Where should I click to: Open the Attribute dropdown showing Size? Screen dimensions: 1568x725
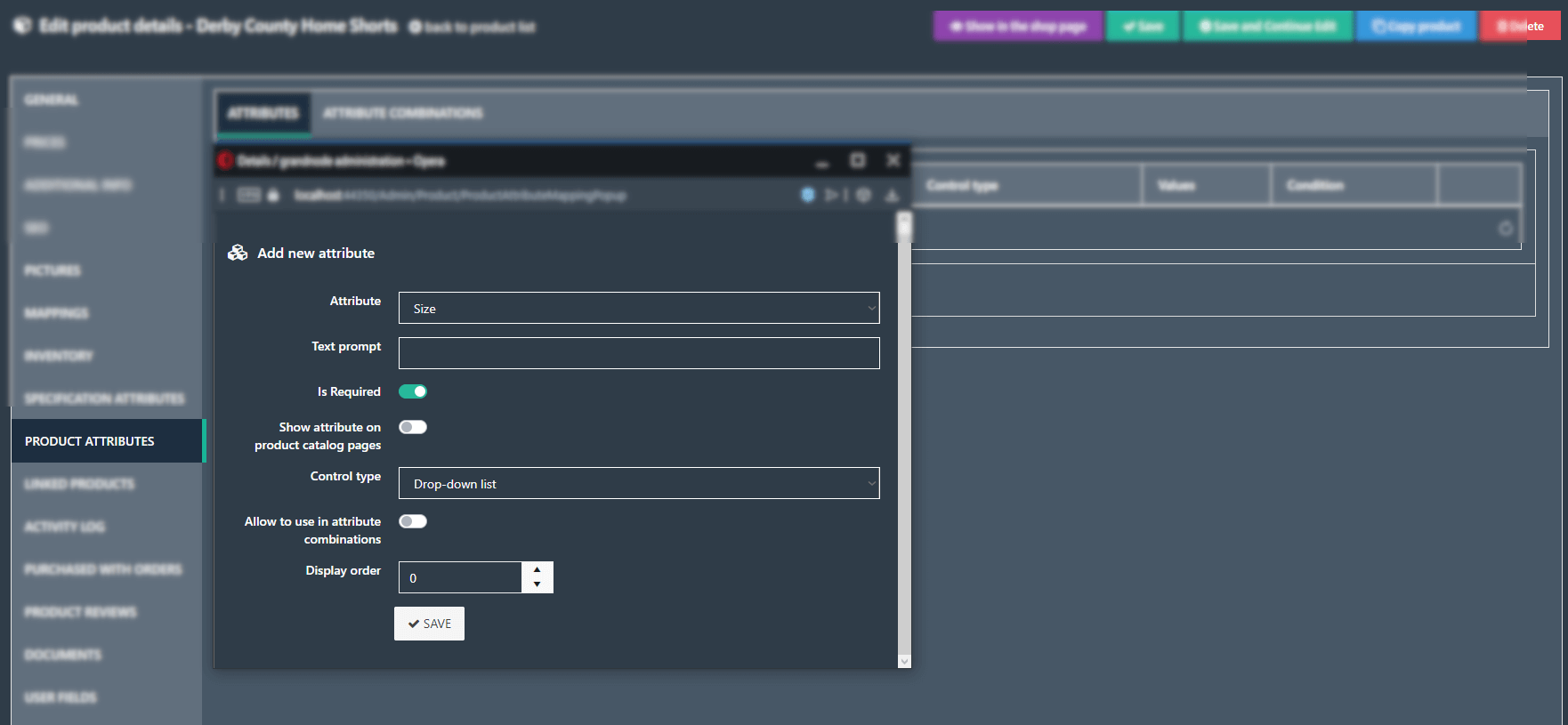click(639, 308)
